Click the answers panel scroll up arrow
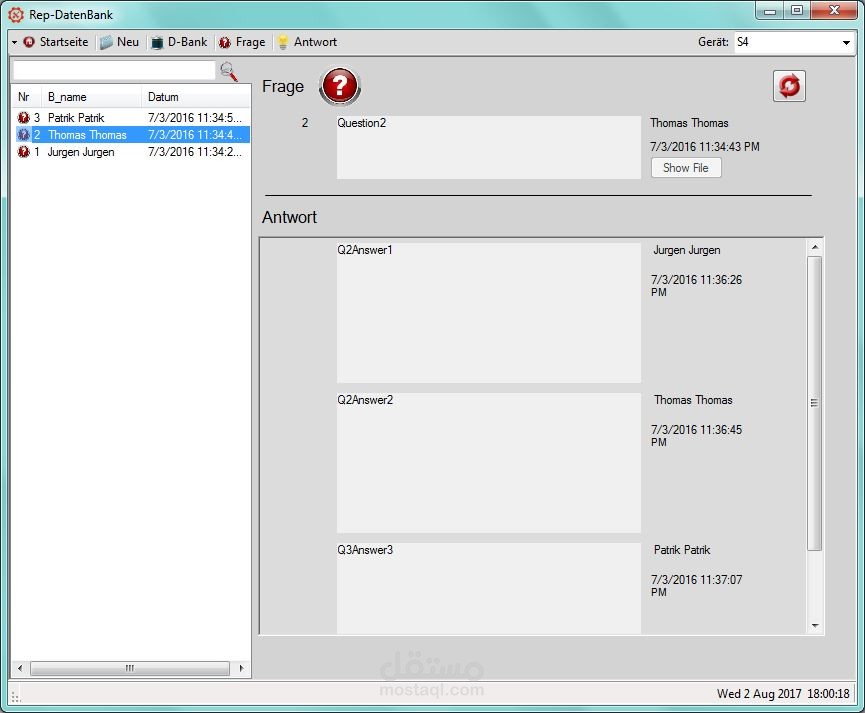This screenshot has width=865, height=713. click(x=815, y=247)
